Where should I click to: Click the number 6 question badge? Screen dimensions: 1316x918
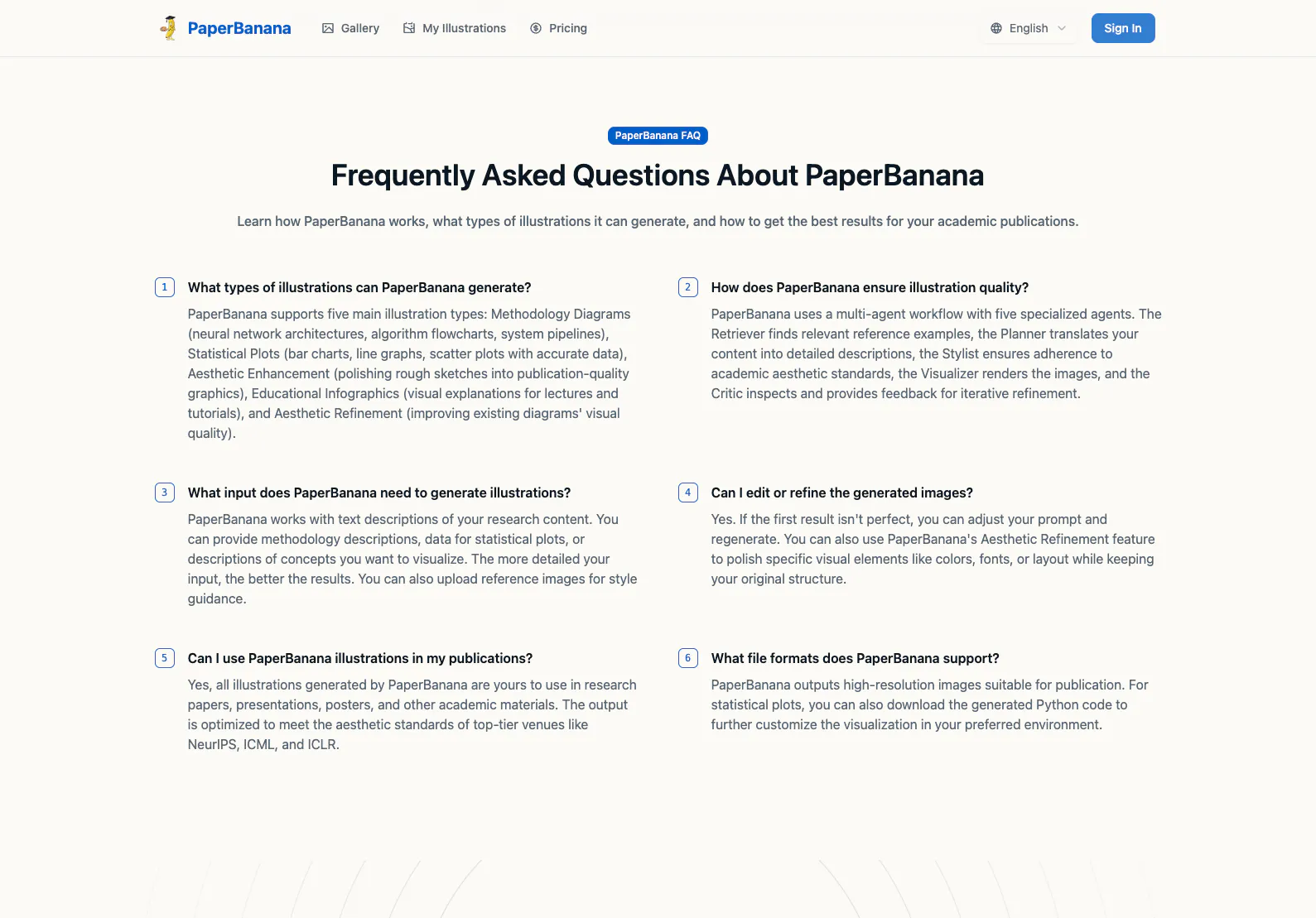click(x=688, y=658)
